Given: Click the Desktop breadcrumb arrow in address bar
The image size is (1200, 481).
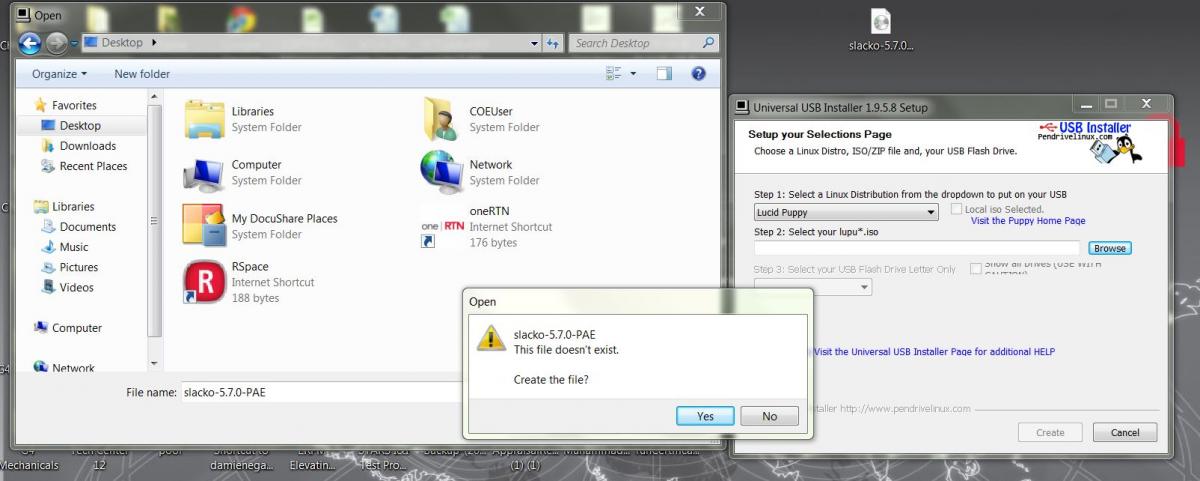Looking at the screenshot, I should coord(154,43).
